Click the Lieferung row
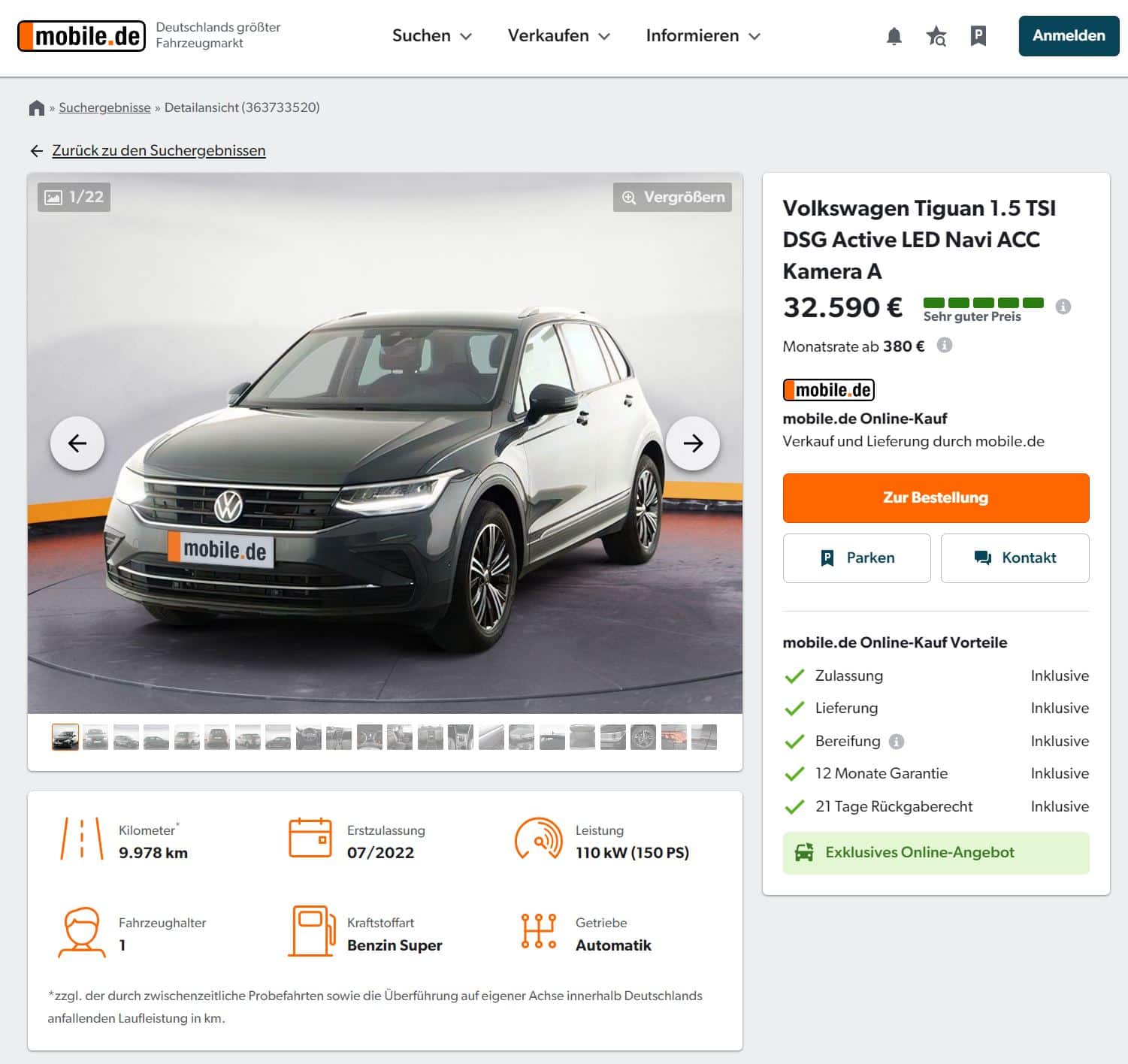Image resolution: width=1128 pixels, height=1064 pixels. click(936, 709)
